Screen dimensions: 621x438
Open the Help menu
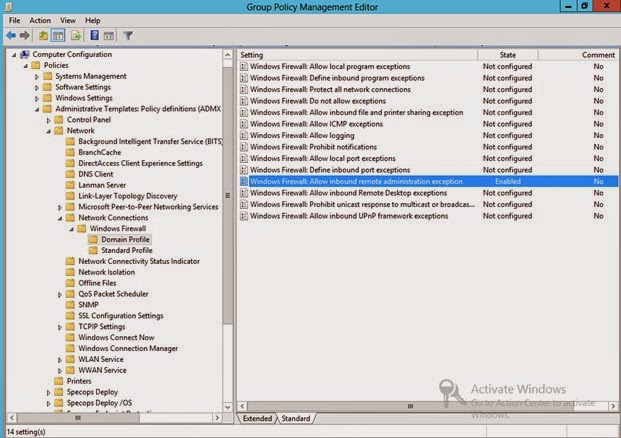coord(93,20)
